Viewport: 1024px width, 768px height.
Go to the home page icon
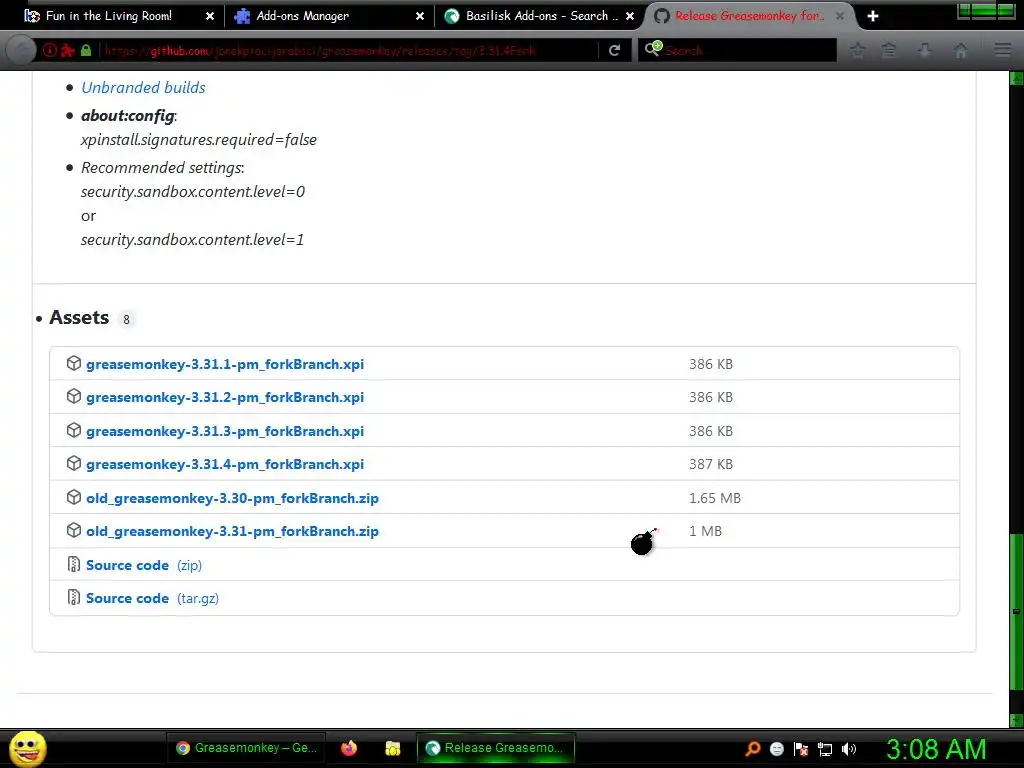960,50
